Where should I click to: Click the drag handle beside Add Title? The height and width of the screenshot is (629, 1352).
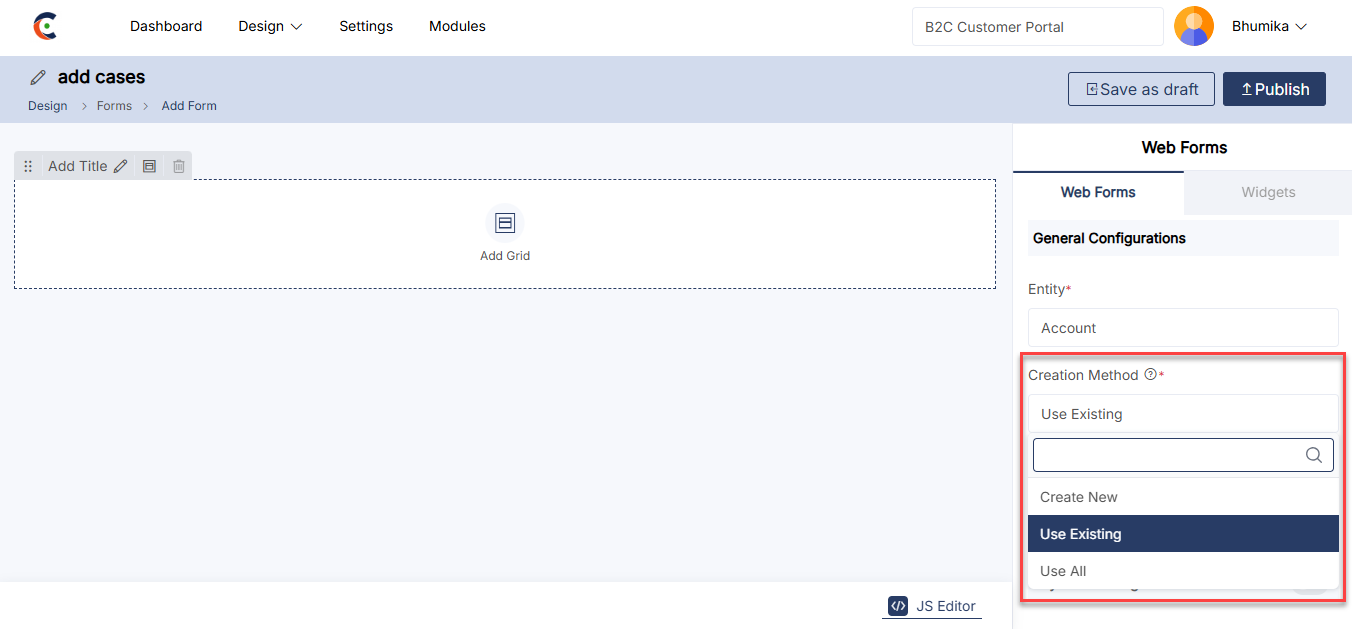pos(28,167)
